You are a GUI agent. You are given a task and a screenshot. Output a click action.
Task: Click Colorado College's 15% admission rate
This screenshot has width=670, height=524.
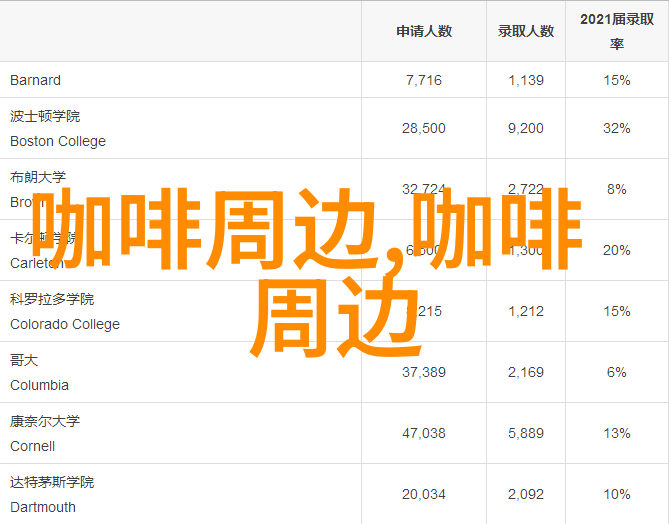coord(617,311)
